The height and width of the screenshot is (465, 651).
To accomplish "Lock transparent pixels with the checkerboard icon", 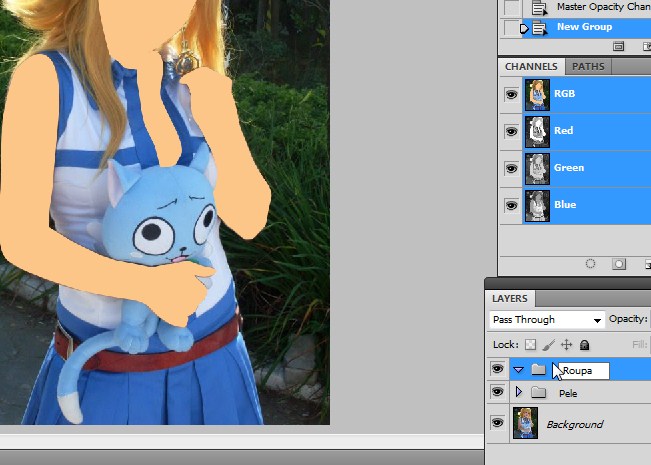I will [530, 345].
